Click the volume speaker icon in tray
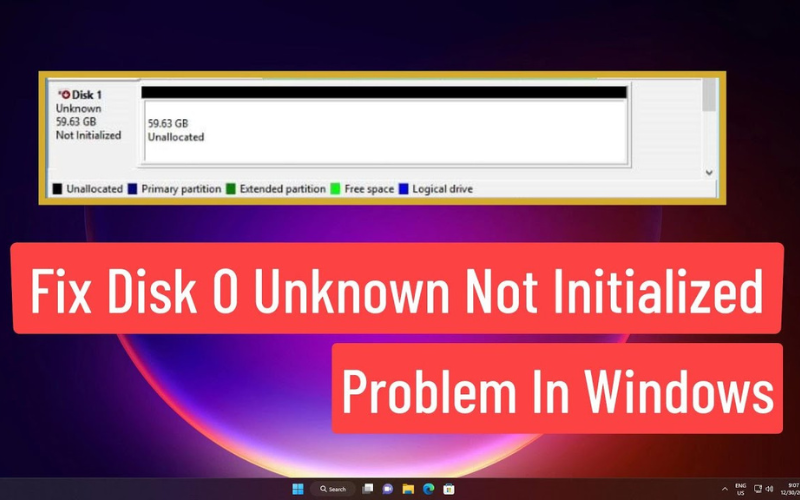The image size is (800, 500). [769, 489]
